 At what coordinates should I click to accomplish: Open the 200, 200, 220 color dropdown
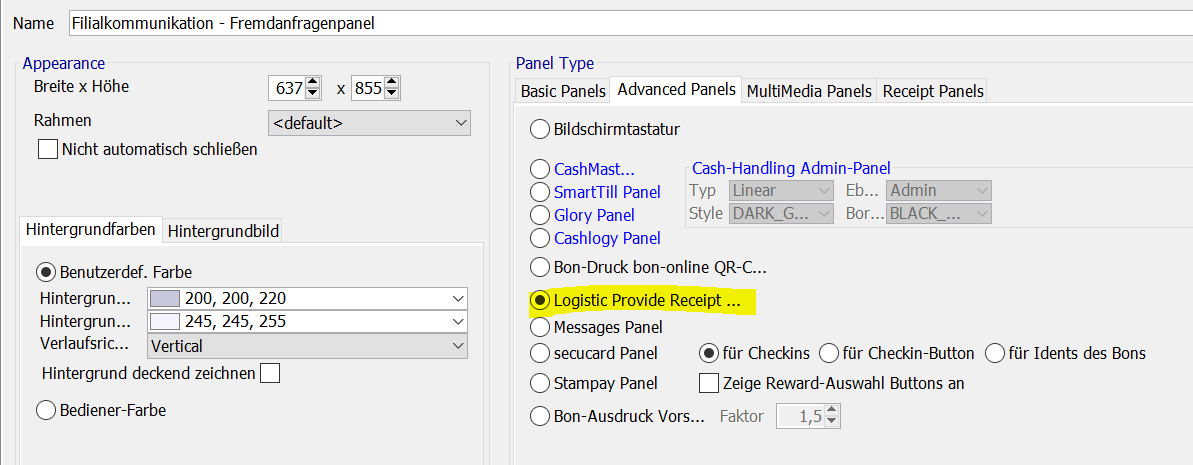click(x=307, y=298)
